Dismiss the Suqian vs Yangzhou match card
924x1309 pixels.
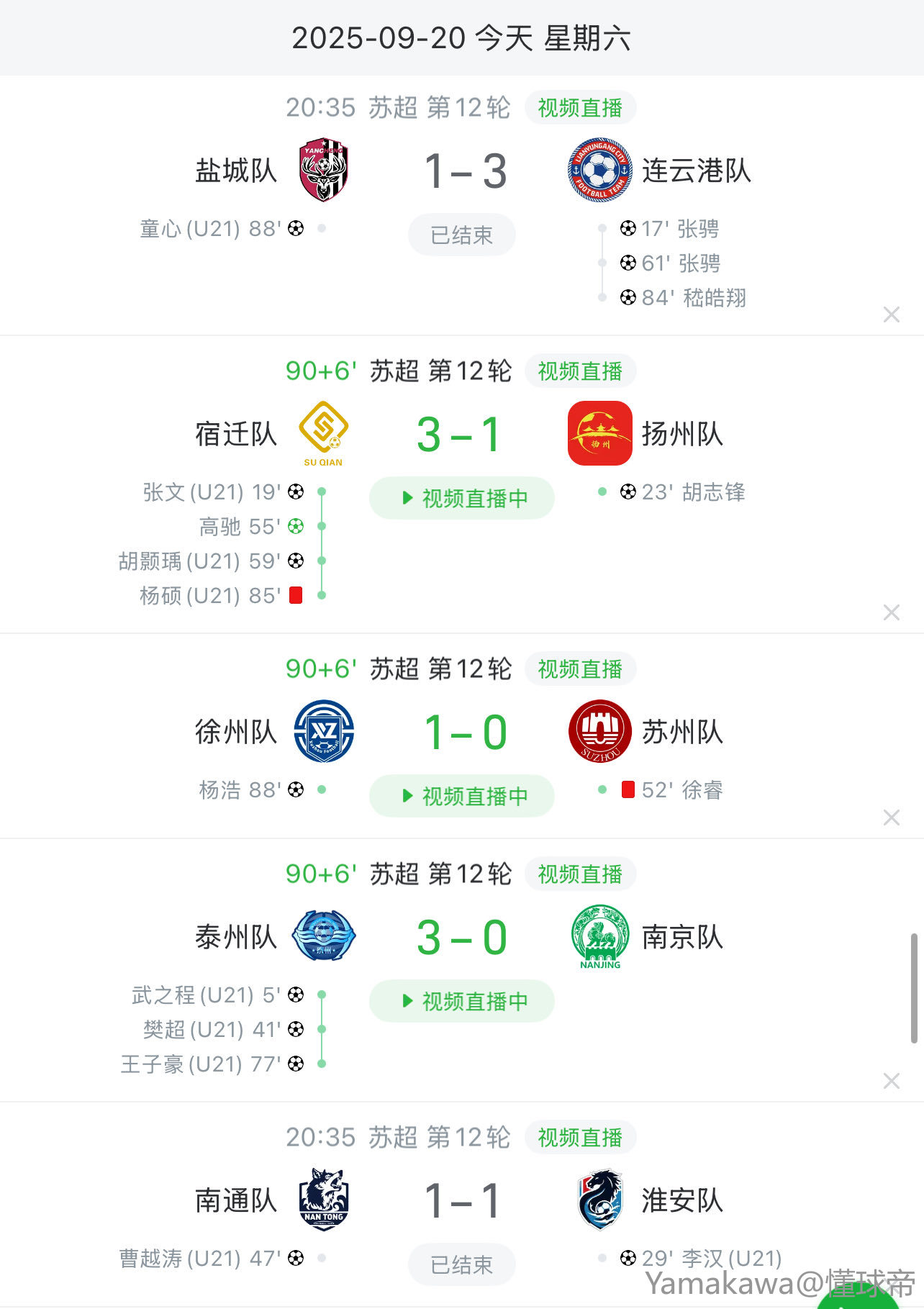coord(892,612)
